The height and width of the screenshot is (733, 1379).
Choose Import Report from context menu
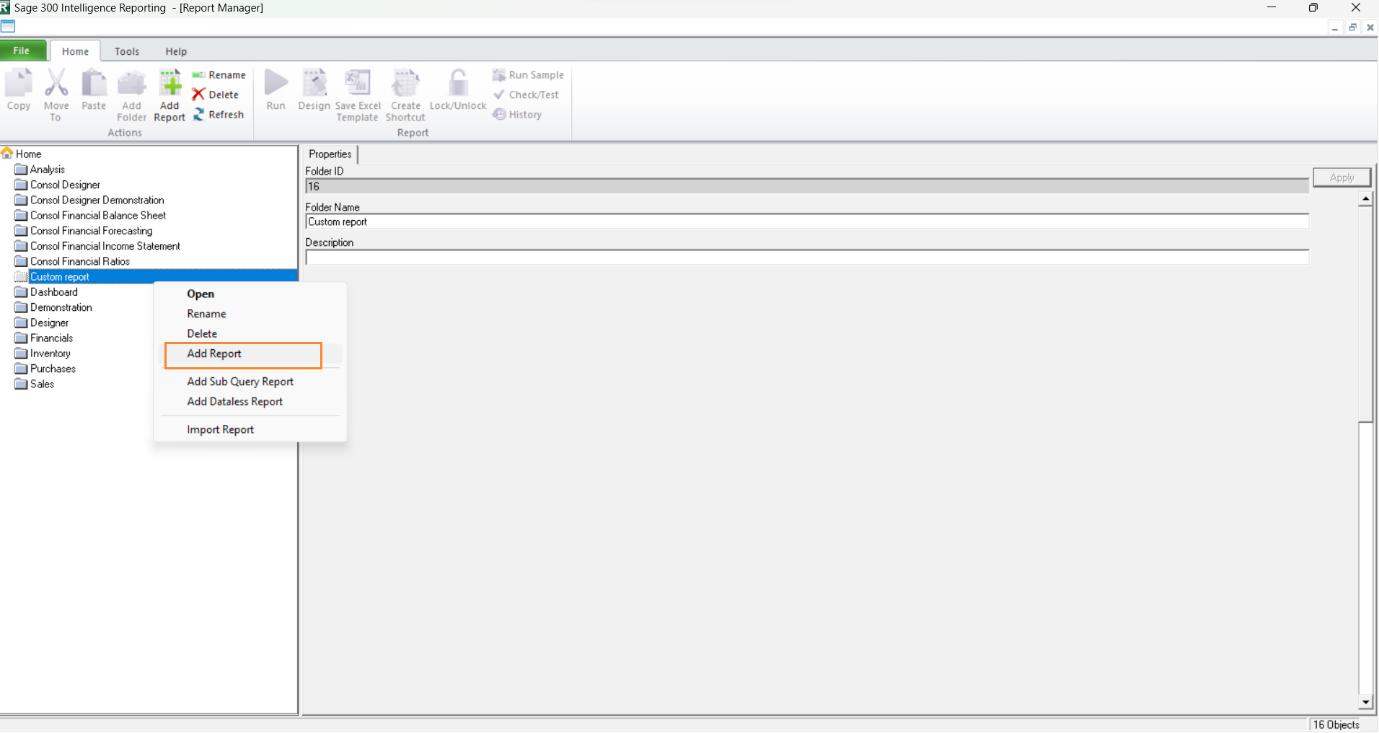coord(220,430)
